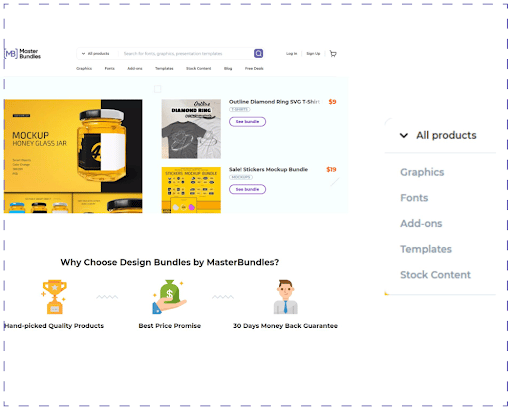Screen dimensions: 512x410
Task: Click the purple search icon button
Action: pyautogui.click(x=258, y=53)
